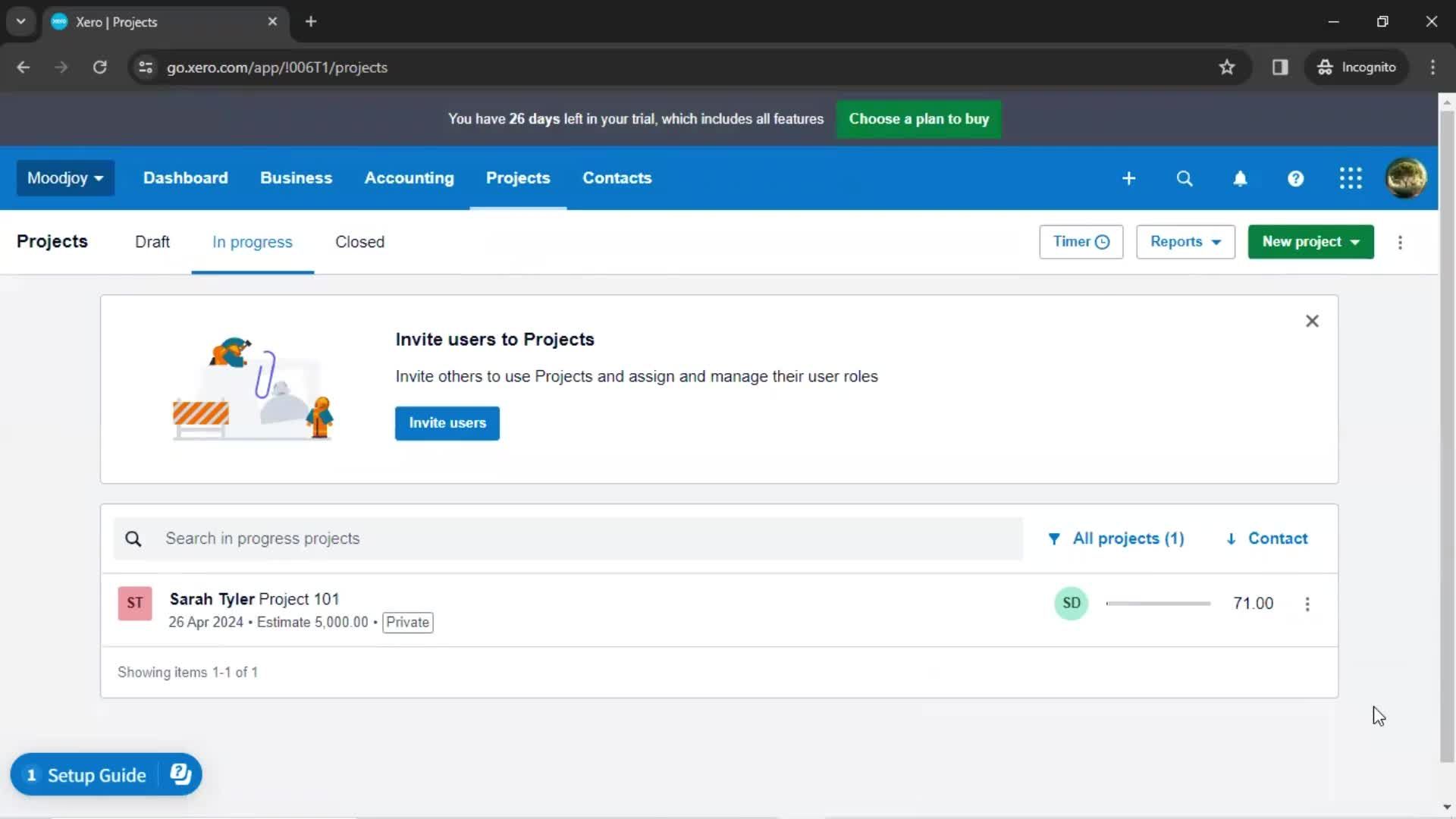
Task: Focus the Search in progress projects field
Action: click(x=568, y=539)
